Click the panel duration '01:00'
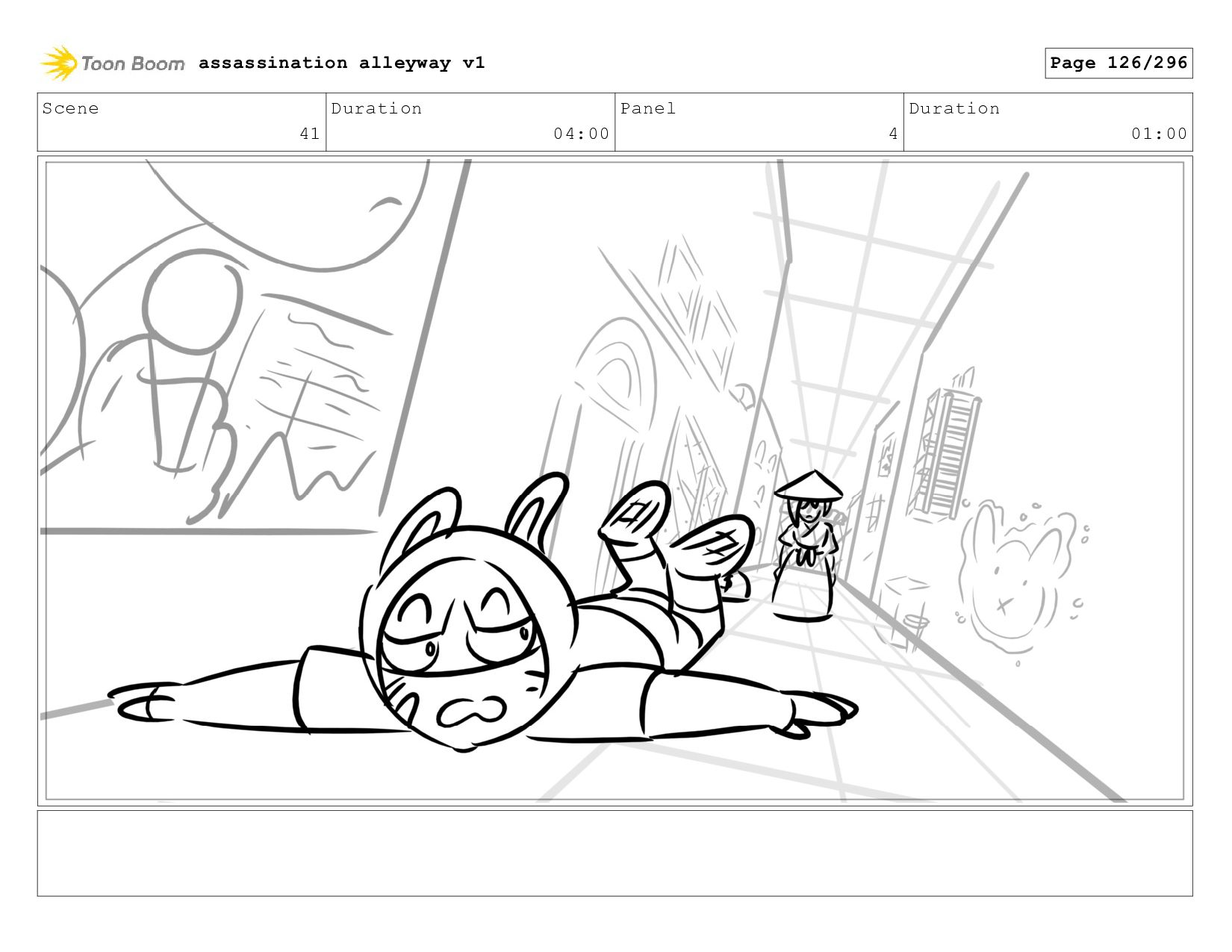 coord(1159,134)
